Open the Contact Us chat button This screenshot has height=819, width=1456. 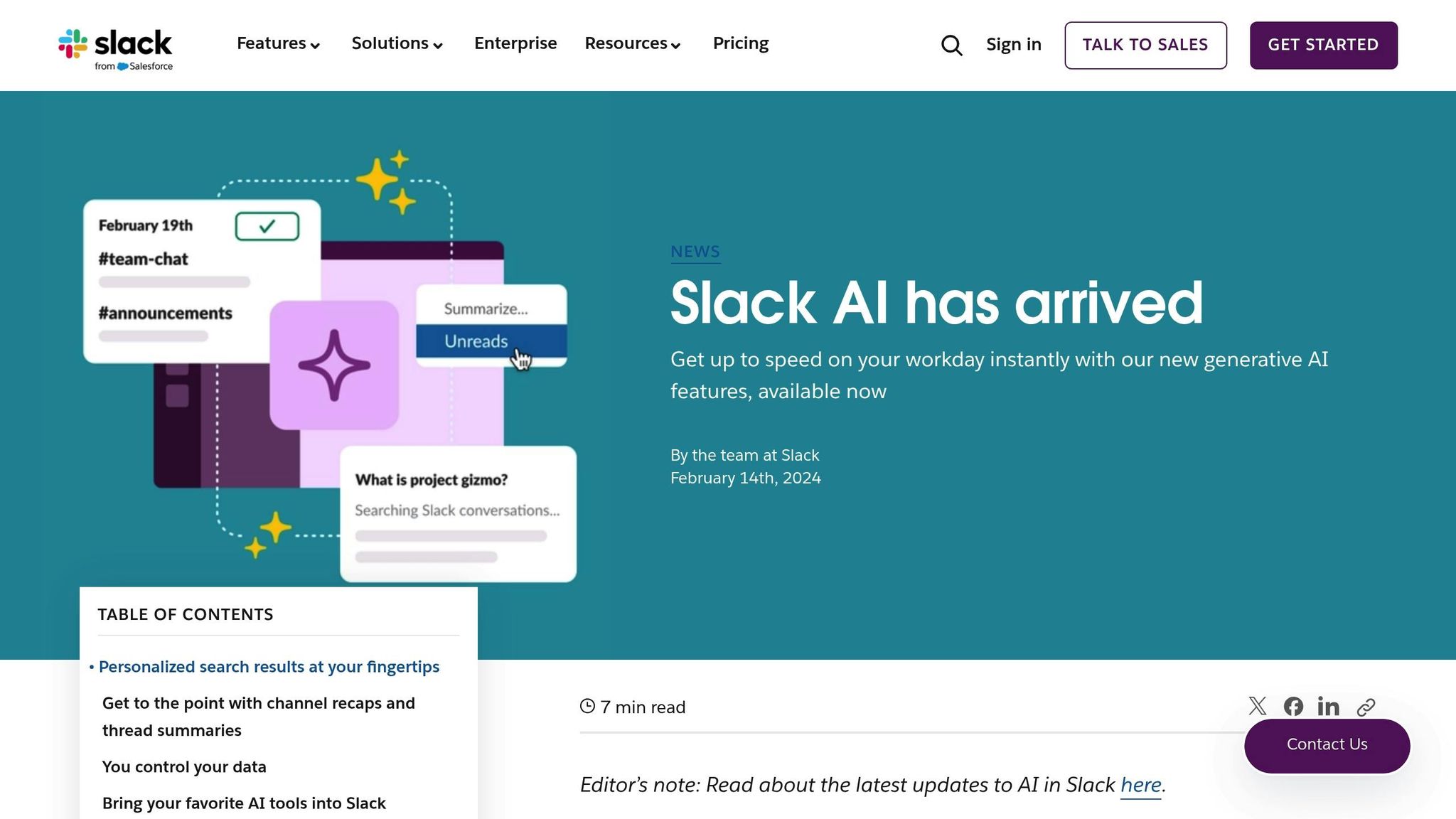point(1327,745)
